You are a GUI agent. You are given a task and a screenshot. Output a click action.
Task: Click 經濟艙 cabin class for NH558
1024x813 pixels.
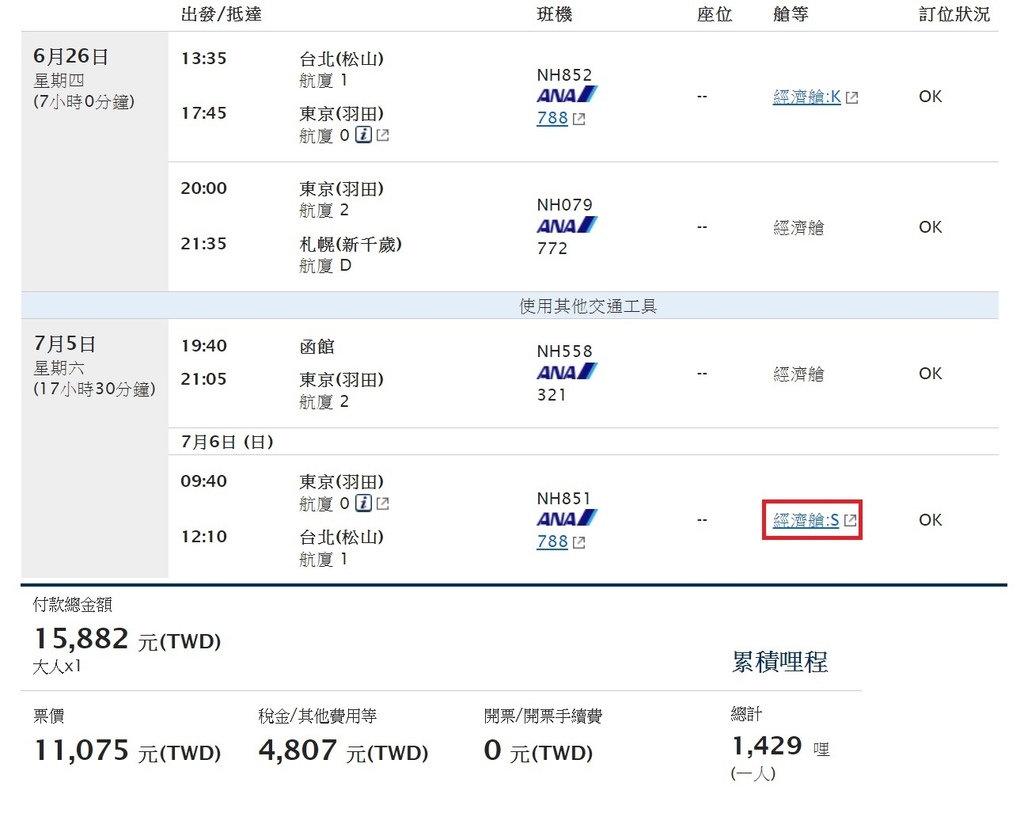click(799, 374)
